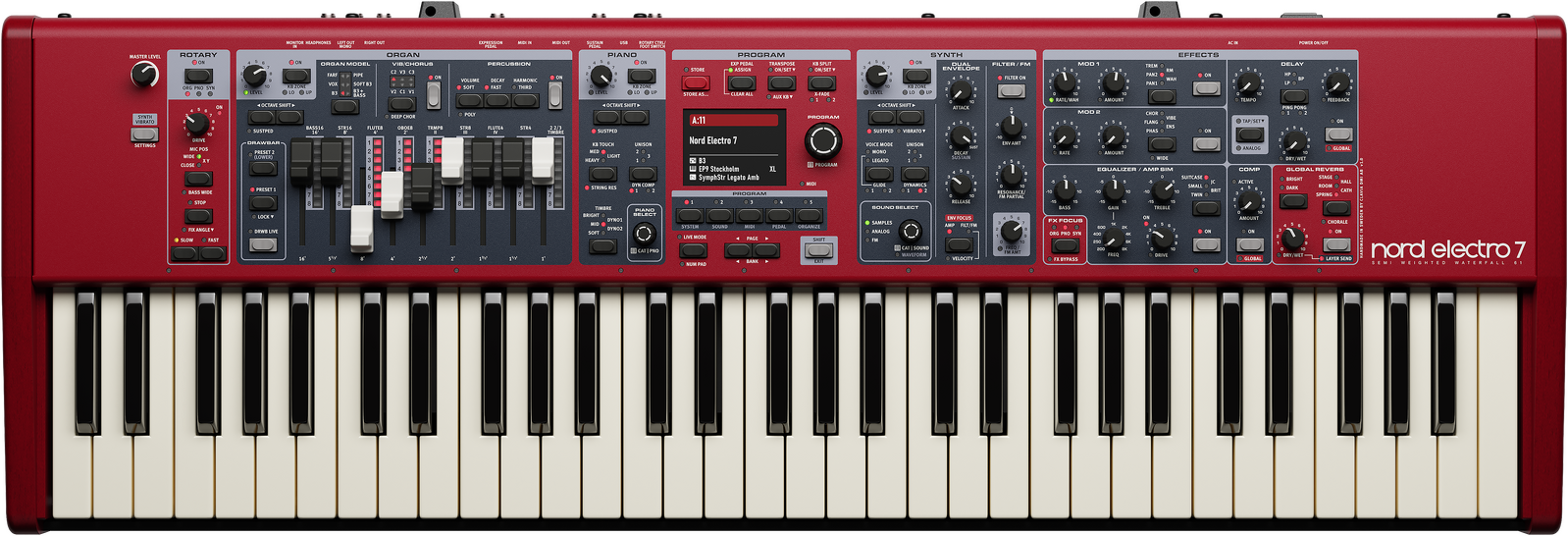This screenshot has width=1568, height=536.
Task: Cycle the Organ Model selector button
Action: click(x=344, y=106)
